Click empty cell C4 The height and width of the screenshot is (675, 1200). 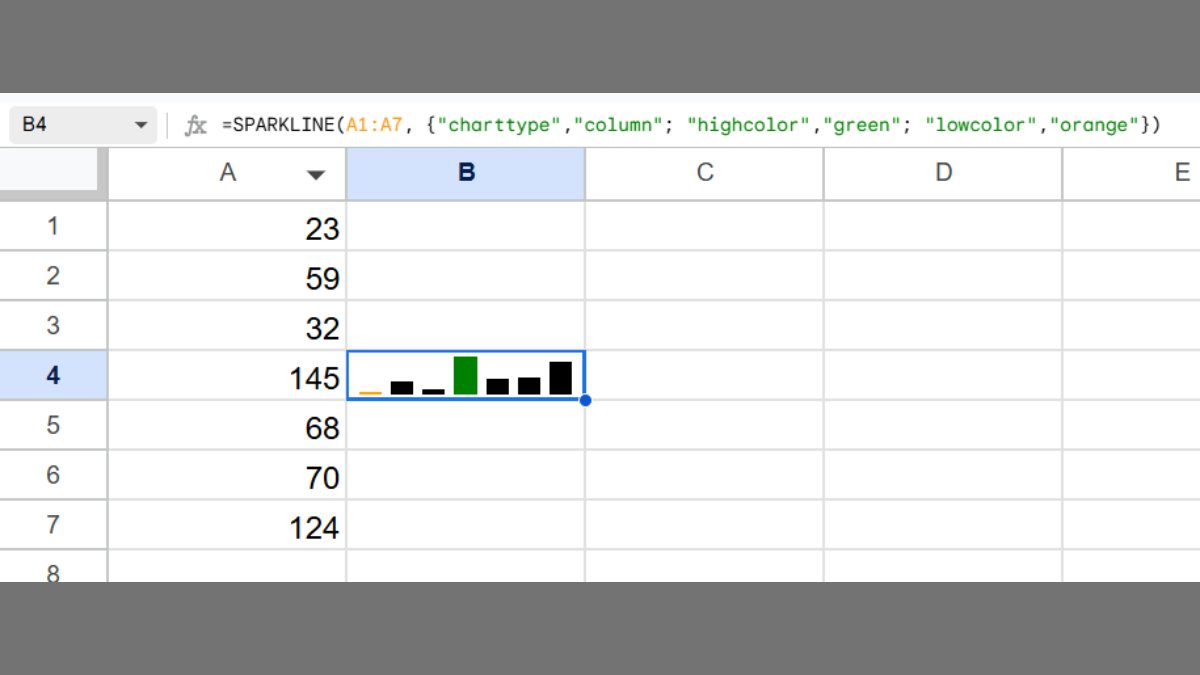tap(705, 376)
